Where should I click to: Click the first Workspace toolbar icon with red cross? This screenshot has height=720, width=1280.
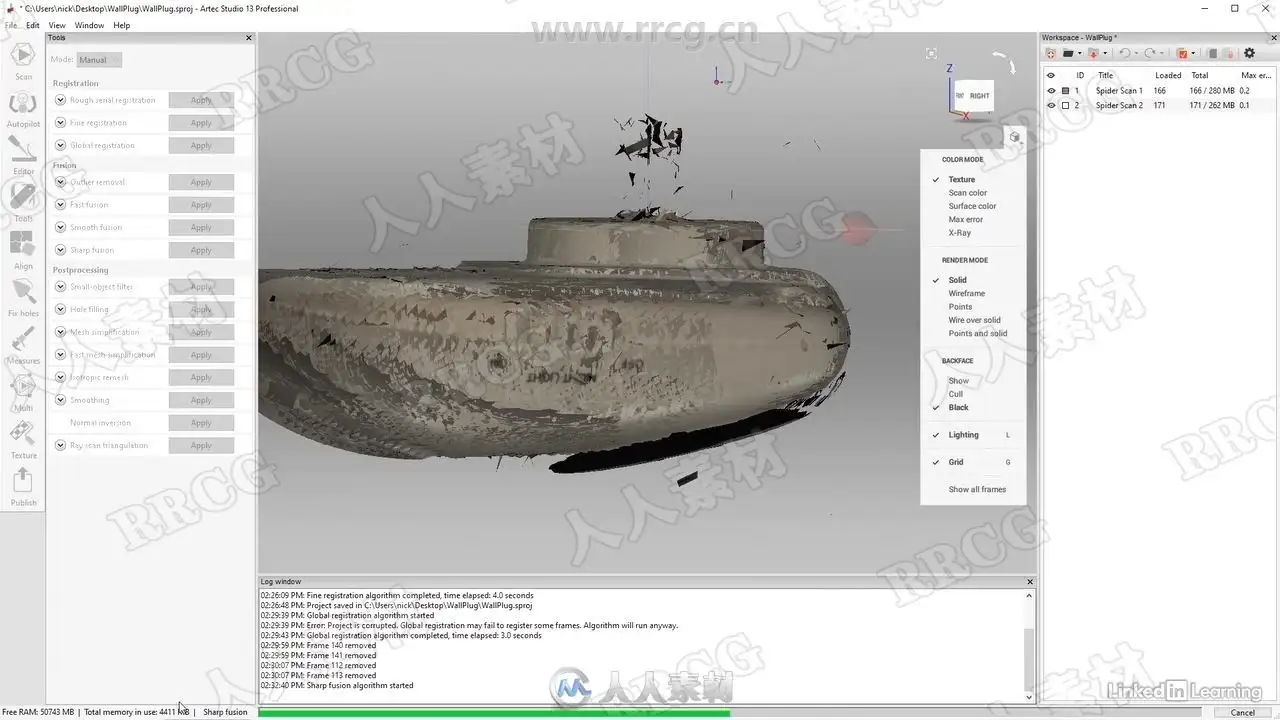(1051, 53)
